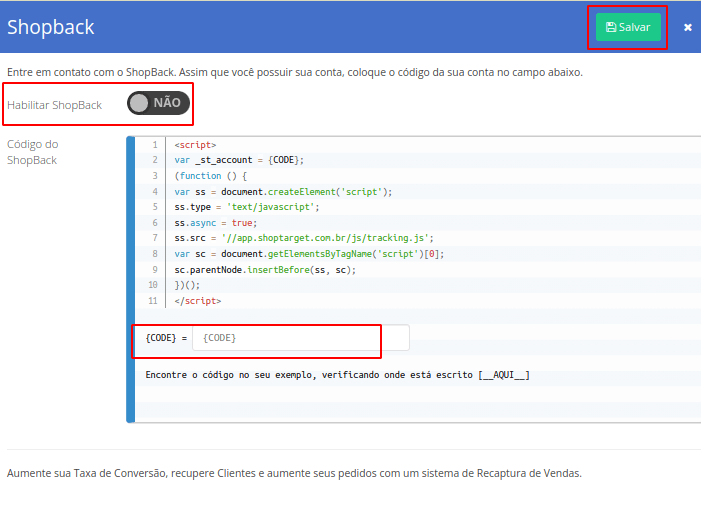Screen dimensions: 701x508
Task: Click code line 'var _st_account = {CODE};'
Action: point(239,160)
